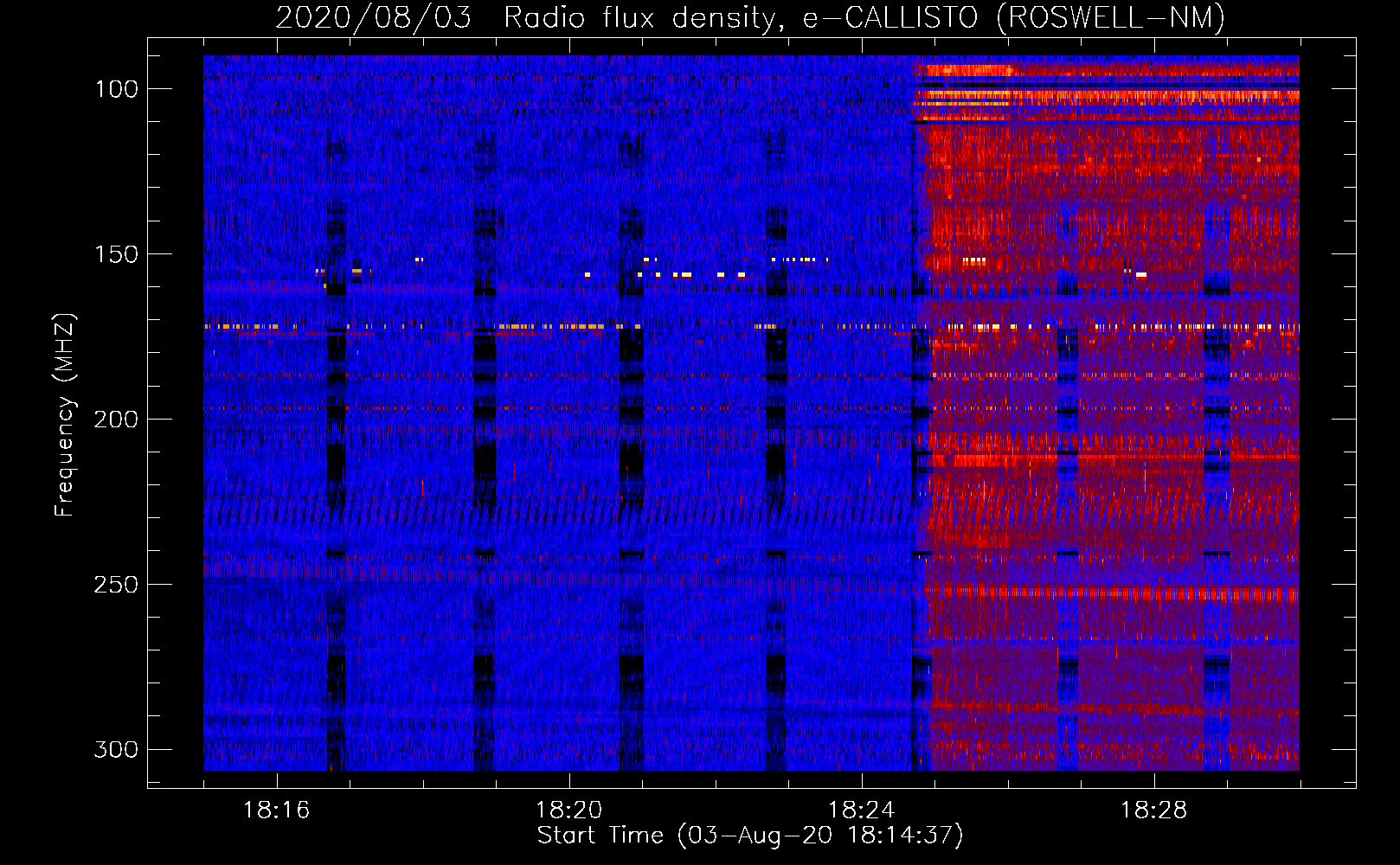Screen dimensions: 1400x865
Task: Select the 250 frequency tick label
Action: click(116, 585)
